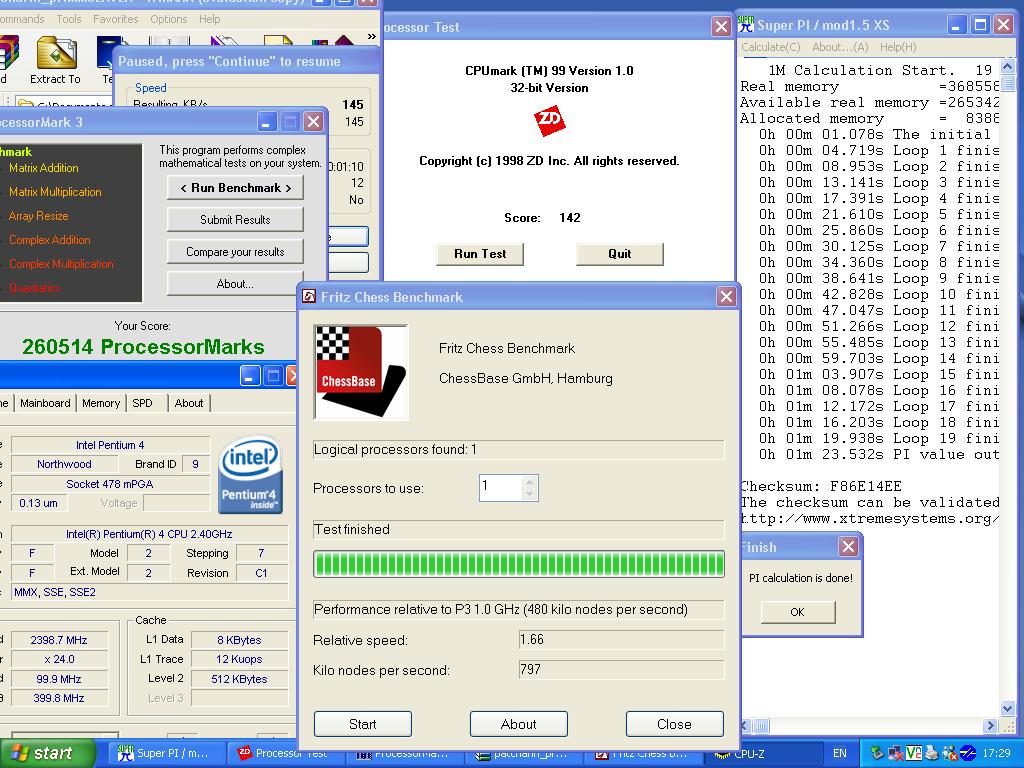The width and height of the screenshot is (1024, 768).
Task: Select Complex Multiplication in ProcessorMark list
Action: pos(61,264)
